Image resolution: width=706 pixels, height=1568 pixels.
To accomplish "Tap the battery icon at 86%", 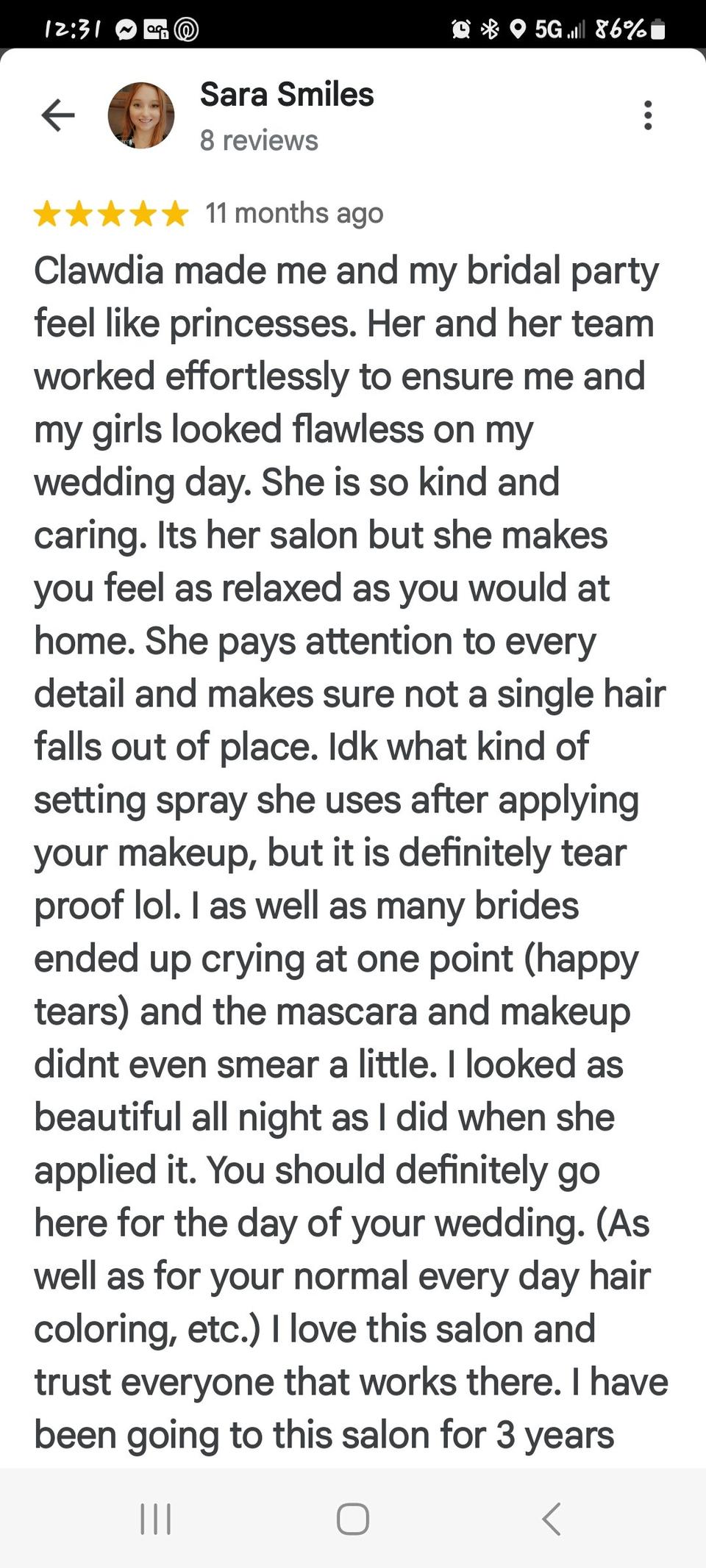I will (658, 29).
